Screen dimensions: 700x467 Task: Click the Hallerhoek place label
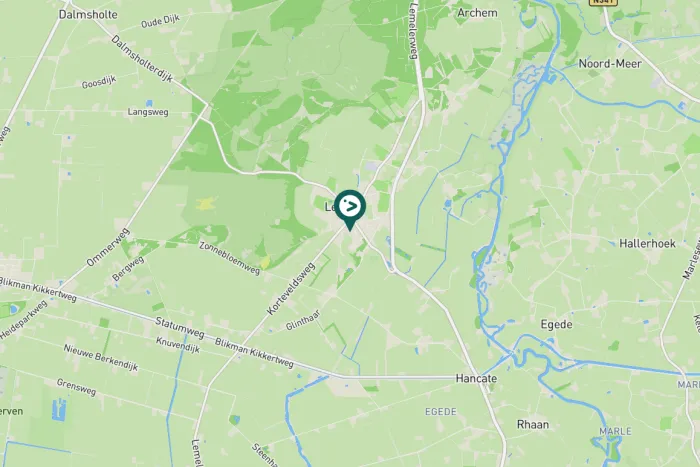647,243
